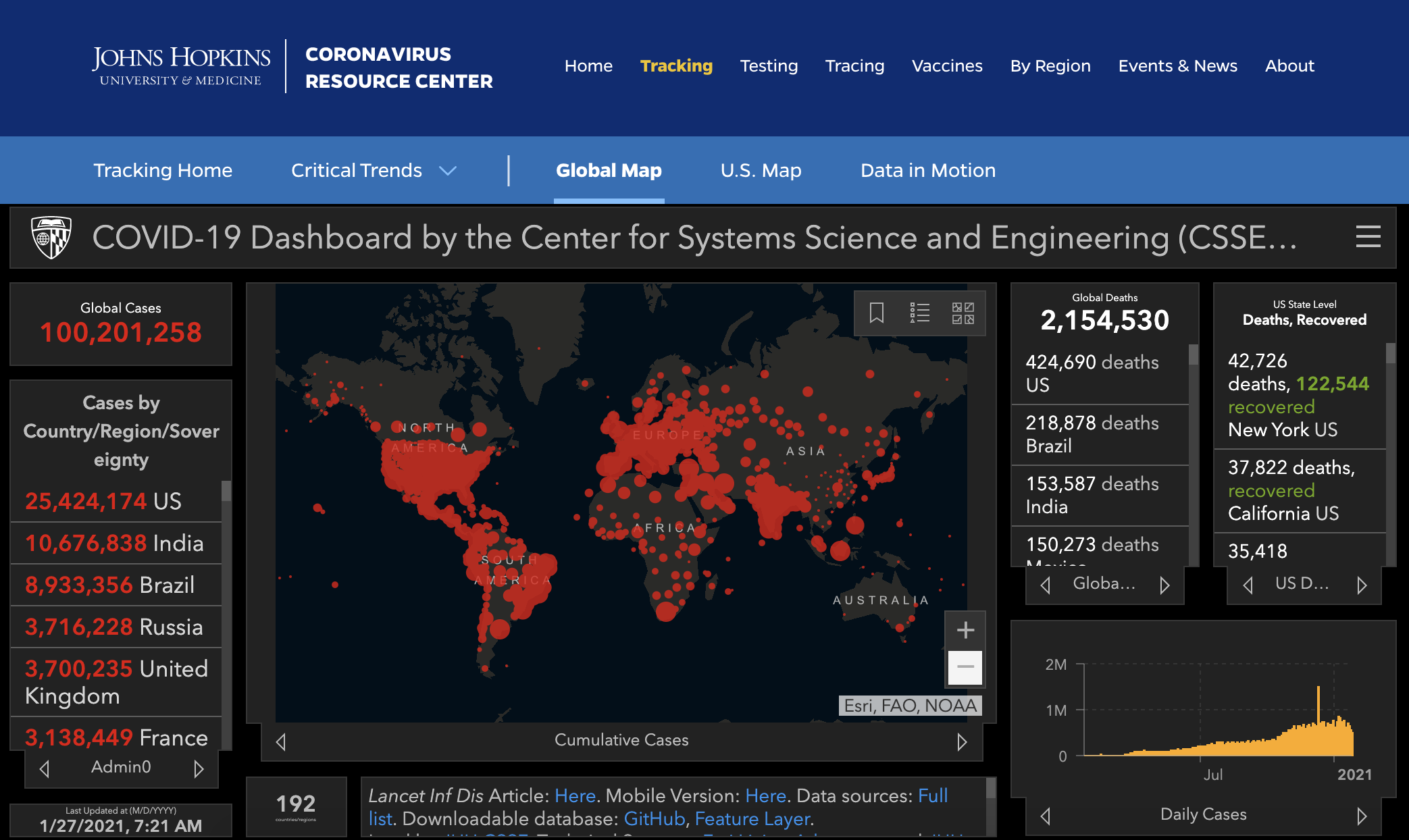This screenshot has width=1409, height=840.
Task: Open the GitHub database link
Action: point(653,818)
